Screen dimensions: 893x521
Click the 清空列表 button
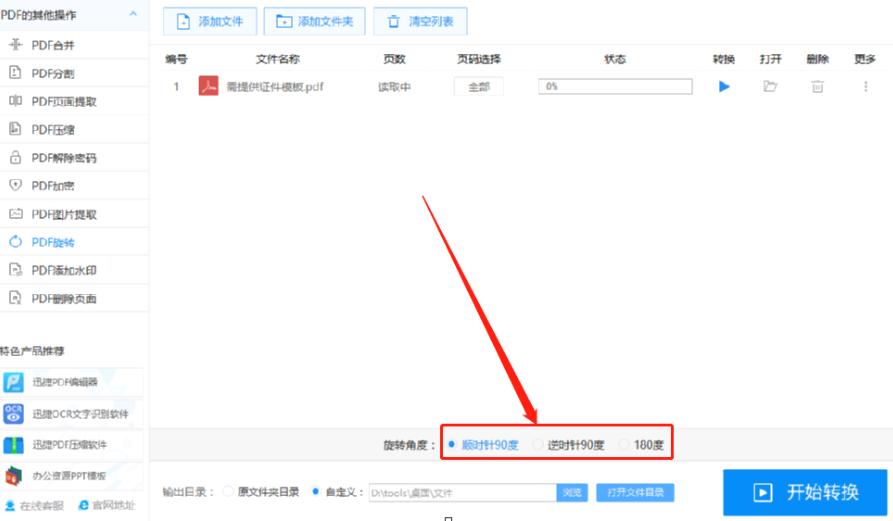tap(420, 22)
